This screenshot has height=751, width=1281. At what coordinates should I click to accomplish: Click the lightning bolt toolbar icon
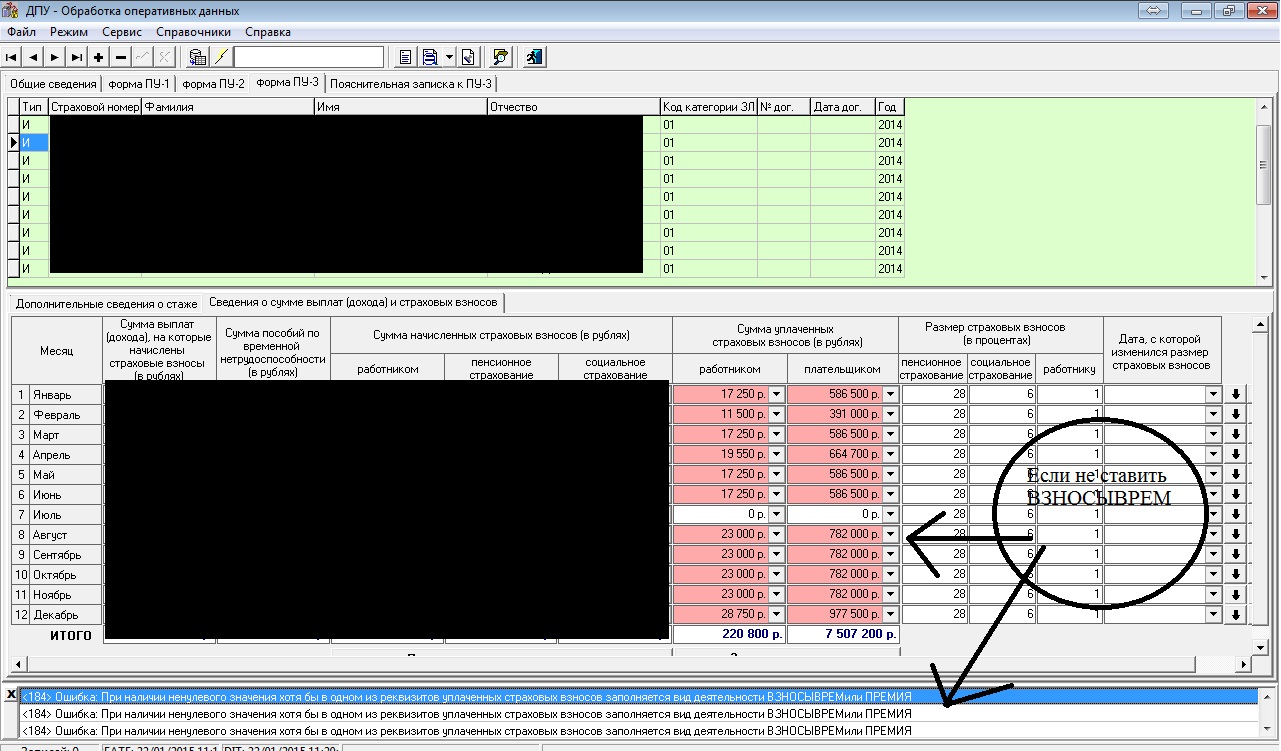(x=221, y=57)
